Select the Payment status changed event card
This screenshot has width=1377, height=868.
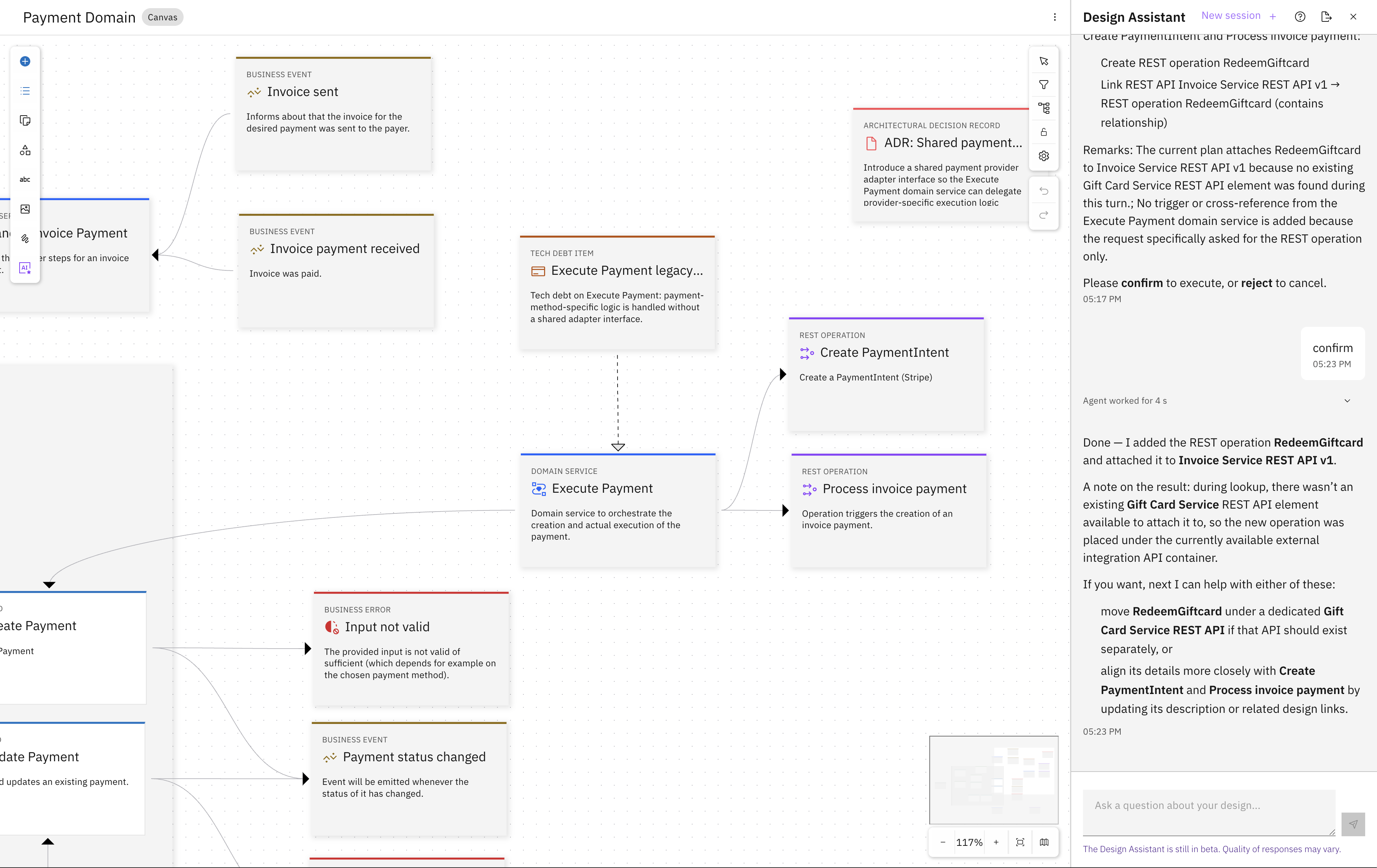409,779
